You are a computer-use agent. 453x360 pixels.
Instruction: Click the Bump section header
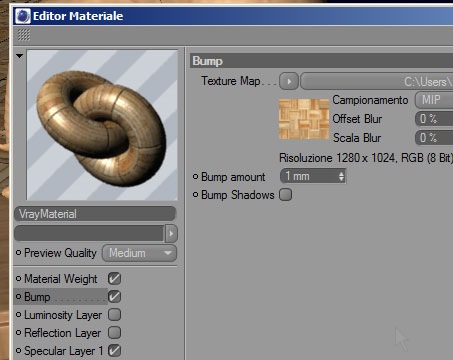click(x=321, y=61)
